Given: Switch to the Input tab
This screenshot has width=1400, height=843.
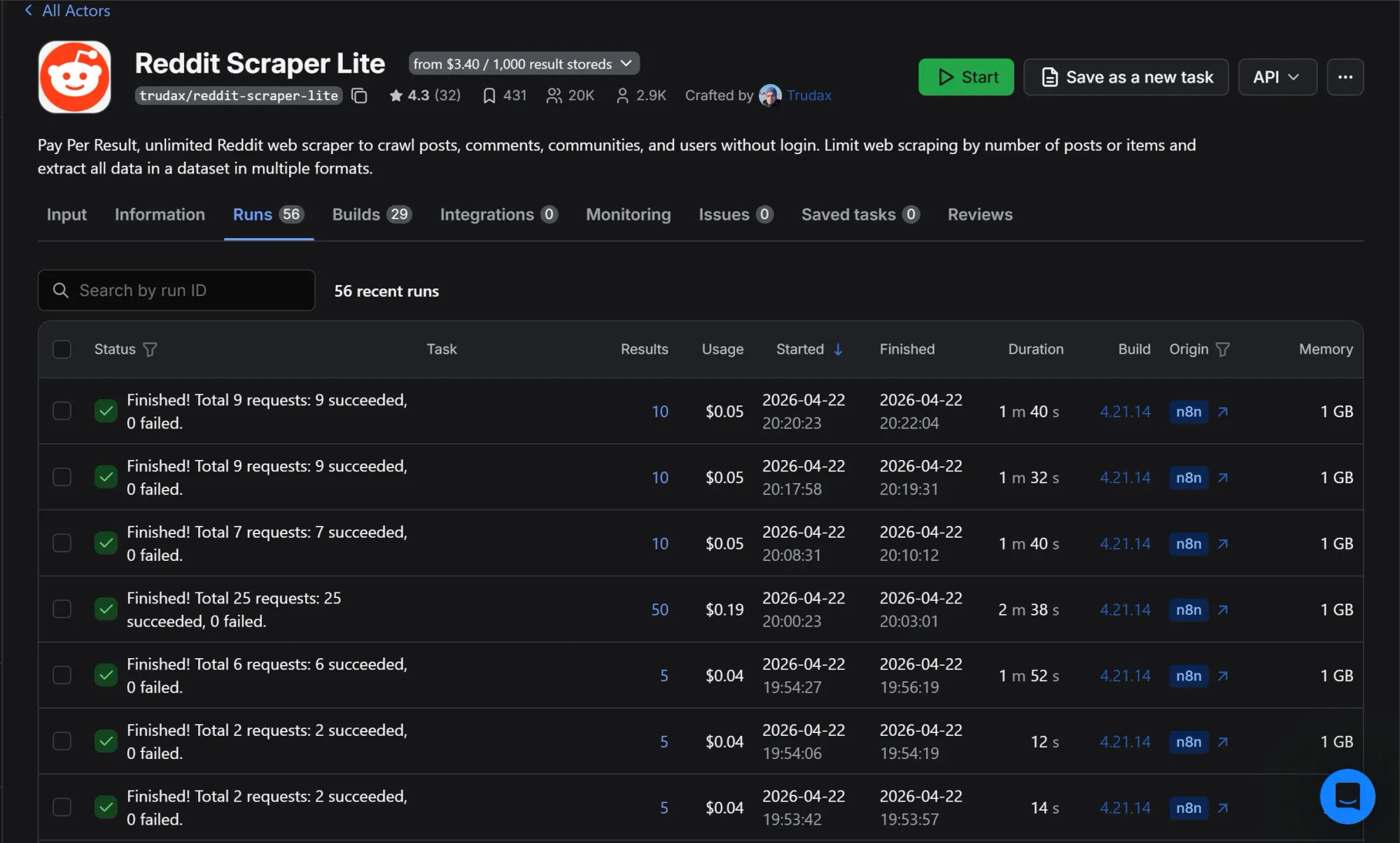Looking at the screenshot, I should pos(66,214).
